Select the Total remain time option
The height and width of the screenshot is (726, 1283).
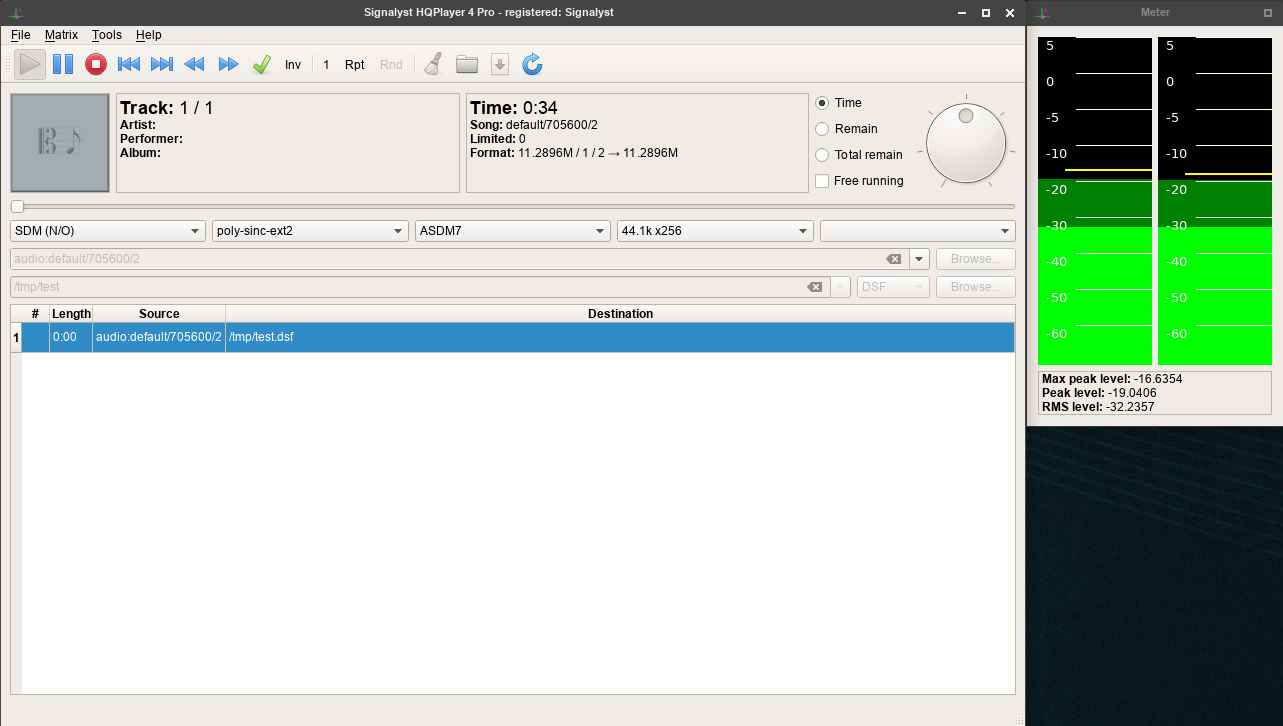(822, 155)
